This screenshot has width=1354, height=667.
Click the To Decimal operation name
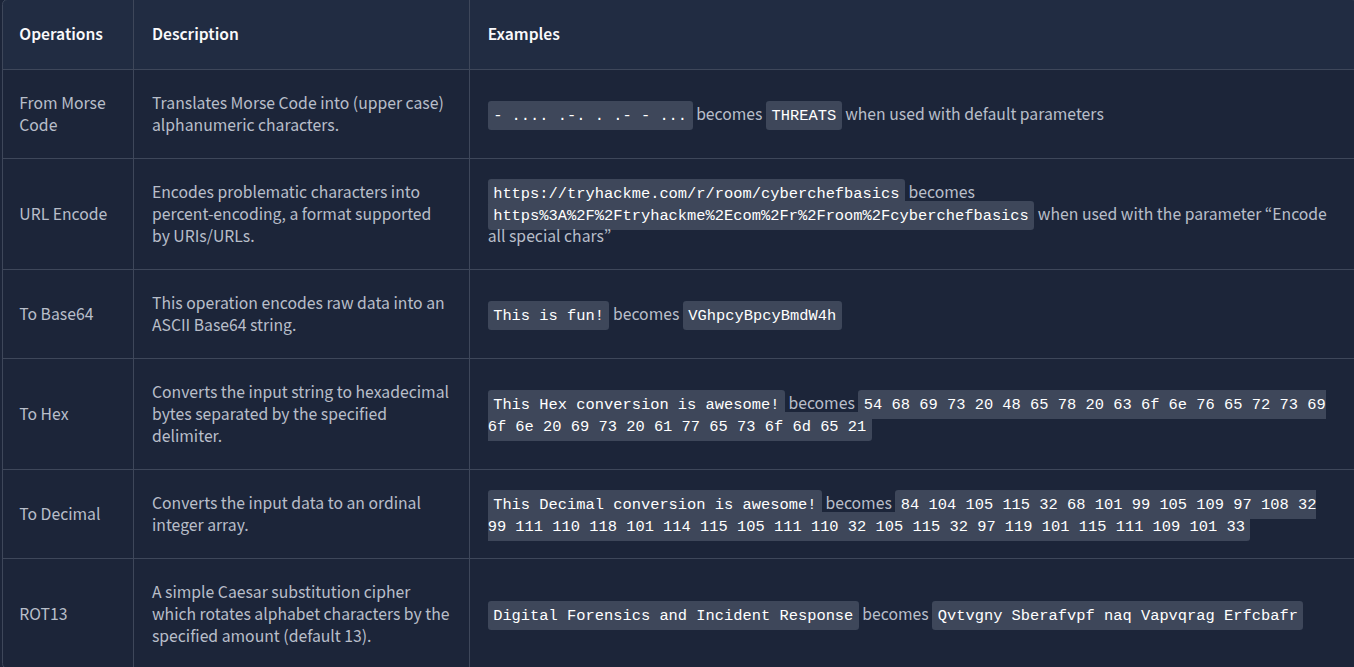[60, 514]
